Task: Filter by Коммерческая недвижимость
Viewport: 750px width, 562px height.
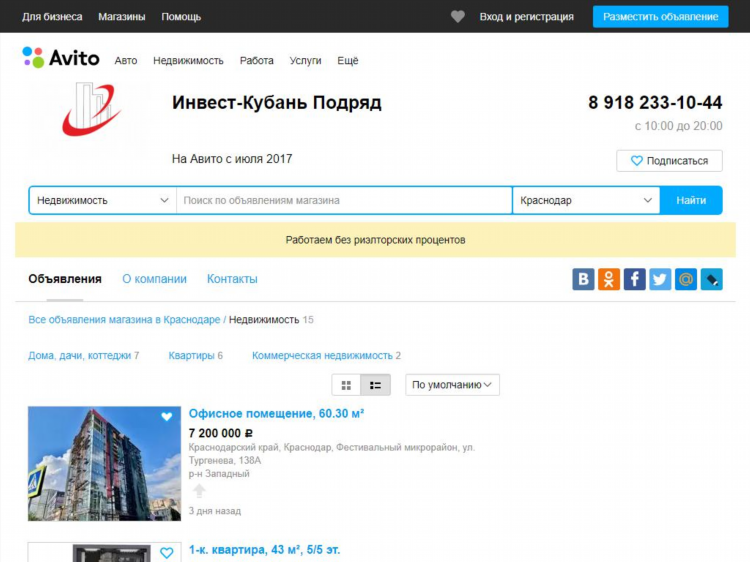Action: 322,355
